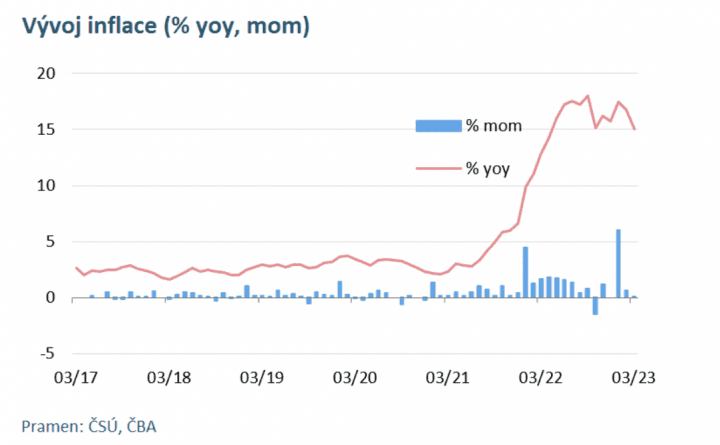Screen dimensions: 720x445
Task: Click the tall blue bar before 03/22
Action: click(x=525, y=272)
